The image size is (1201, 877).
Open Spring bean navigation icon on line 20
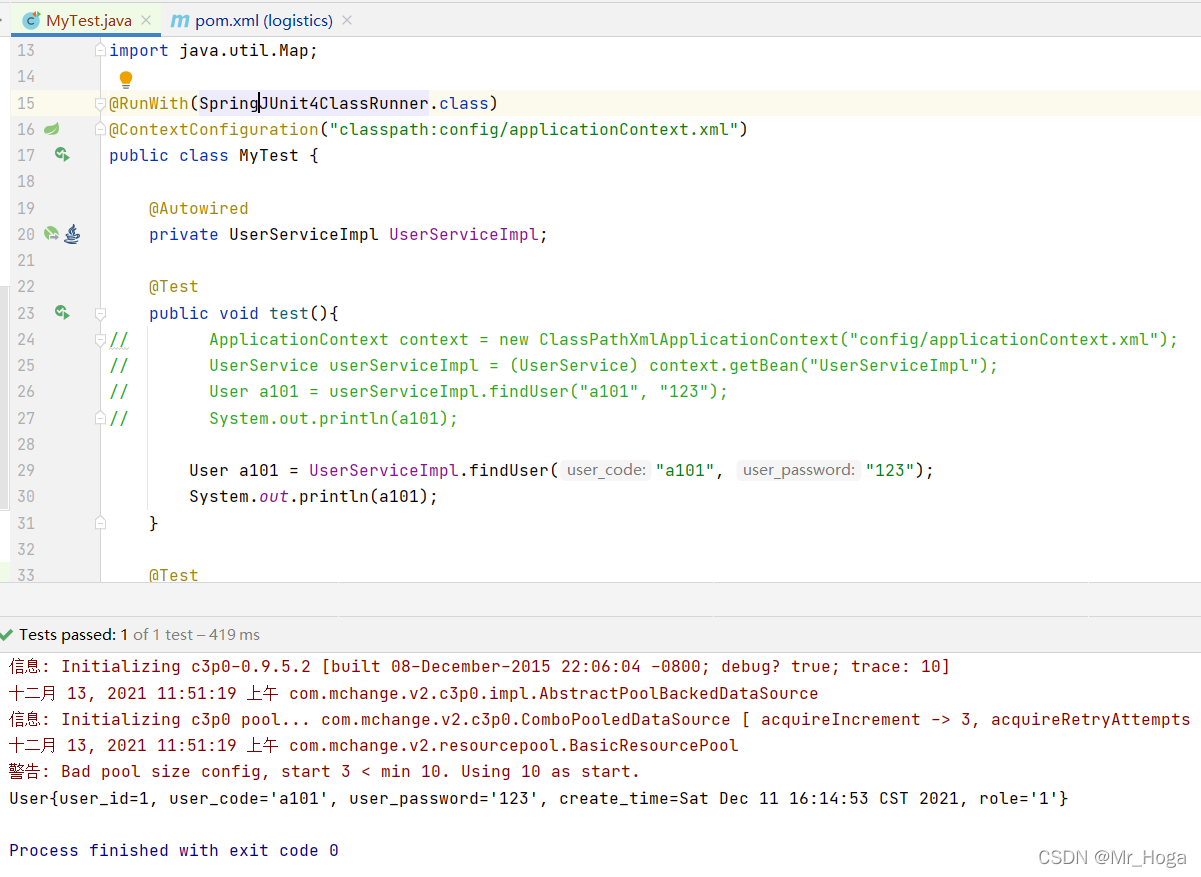(50, 233)
